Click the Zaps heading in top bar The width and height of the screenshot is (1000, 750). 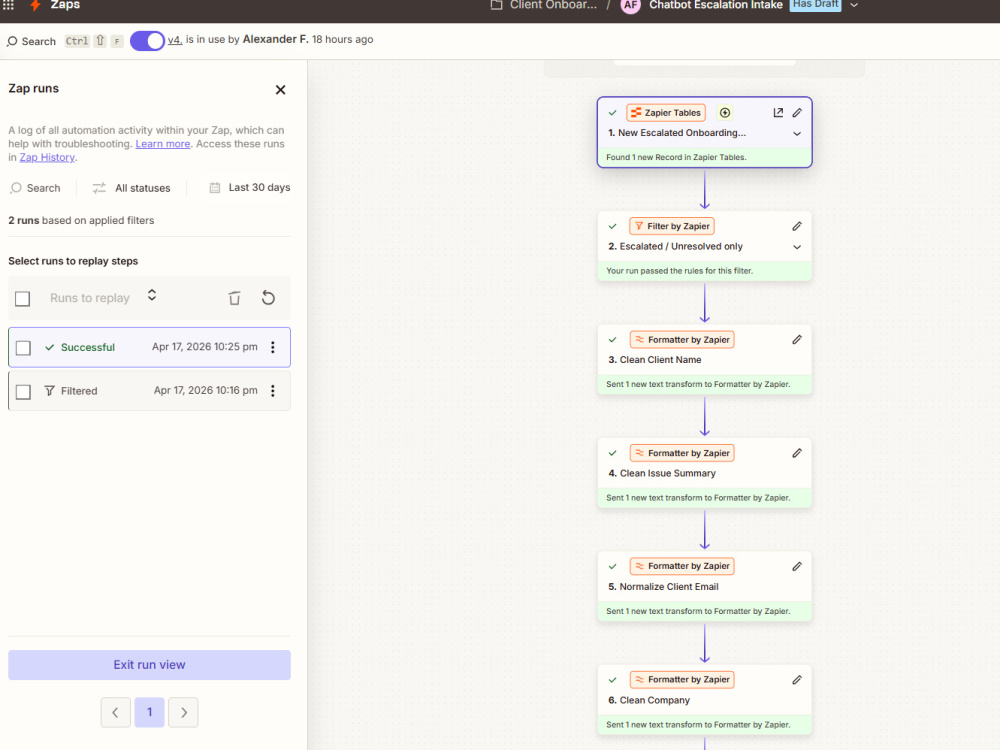(65, 5)
